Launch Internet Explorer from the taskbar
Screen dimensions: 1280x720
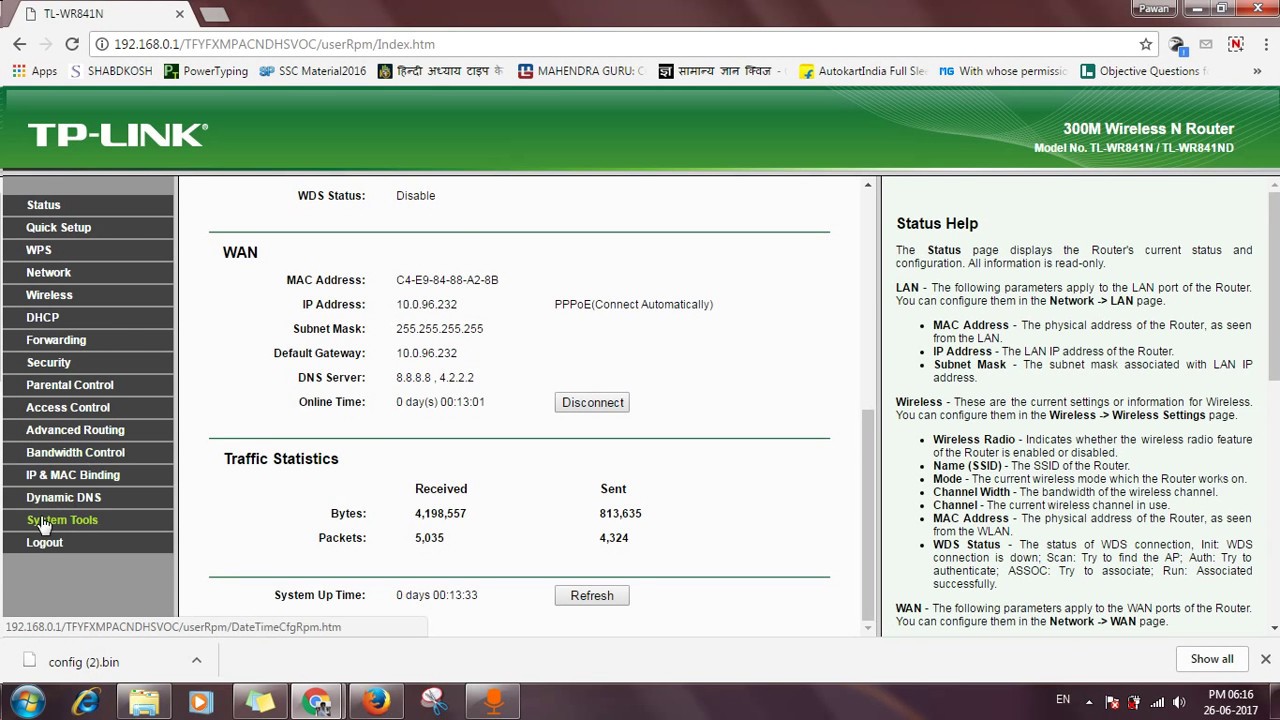click(x=86, y=702)
